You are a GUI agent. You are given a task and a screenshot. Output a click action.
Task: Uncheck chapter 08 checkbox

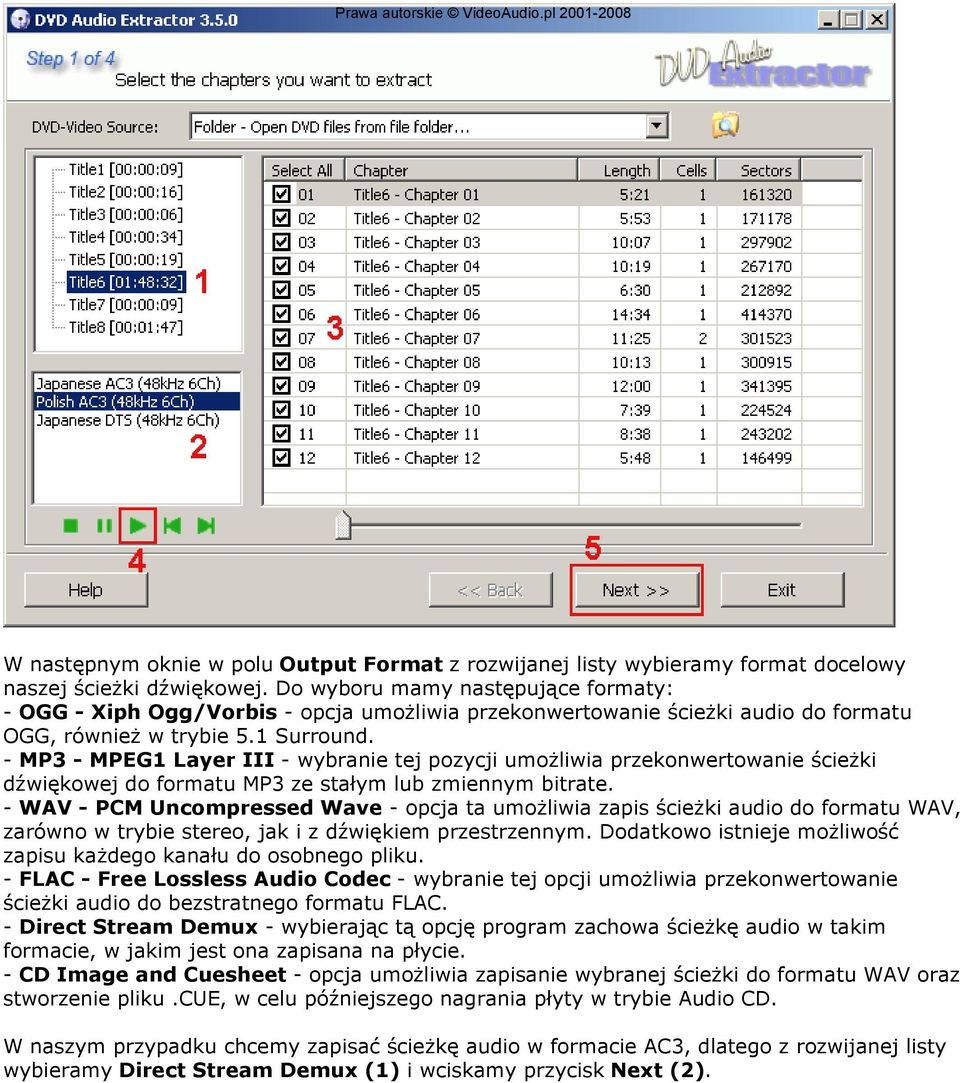tap(281, 362)
